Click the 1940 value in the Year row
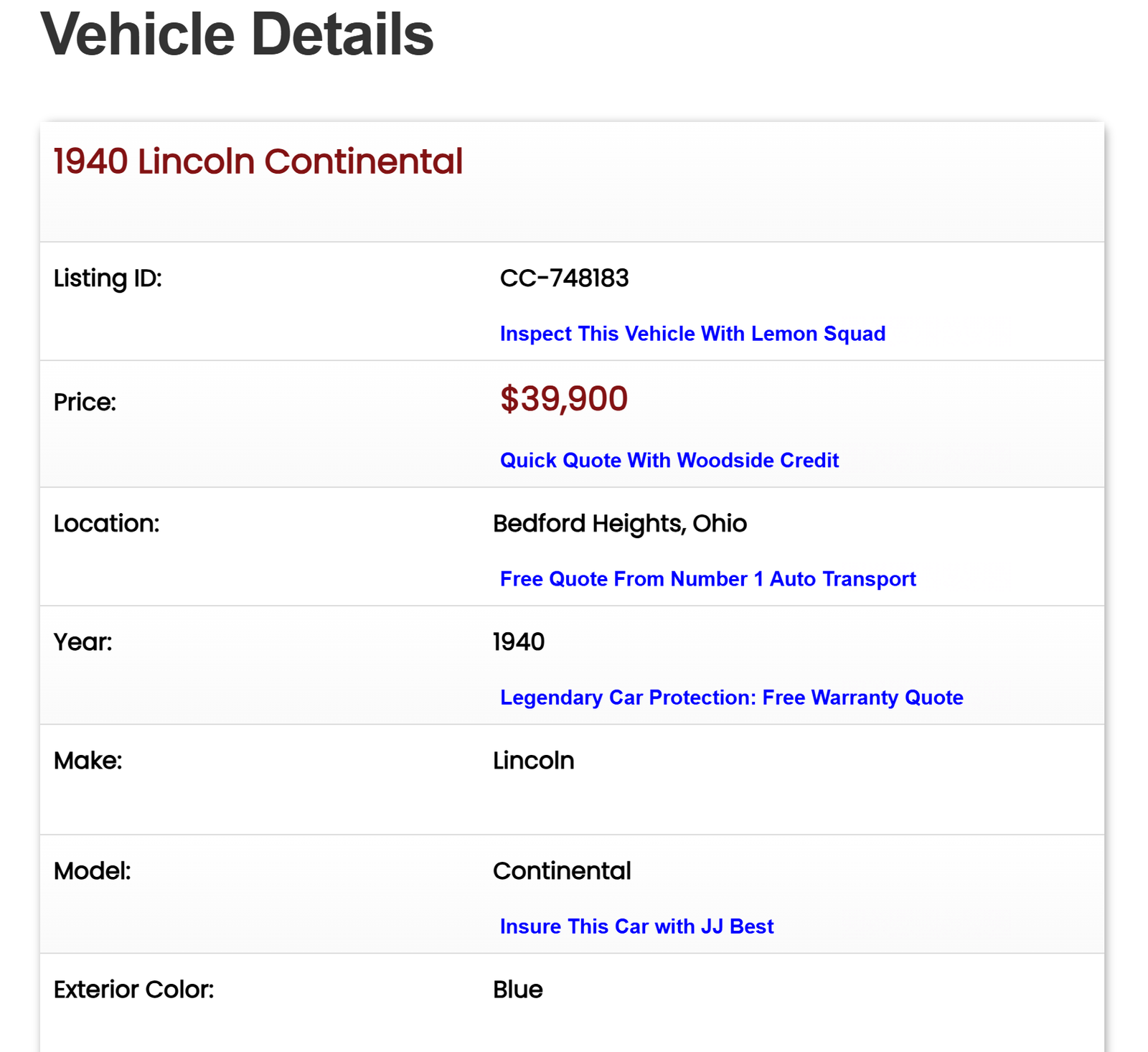This screenshot has height=1052, width=1148. pos(519,642)
